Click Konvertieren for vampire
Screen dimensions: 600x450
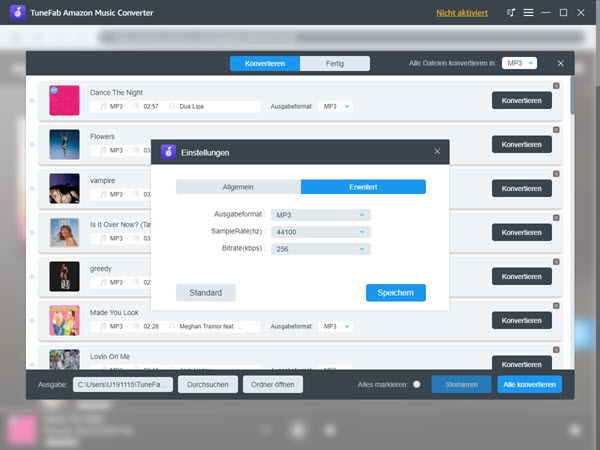[522, 188]
